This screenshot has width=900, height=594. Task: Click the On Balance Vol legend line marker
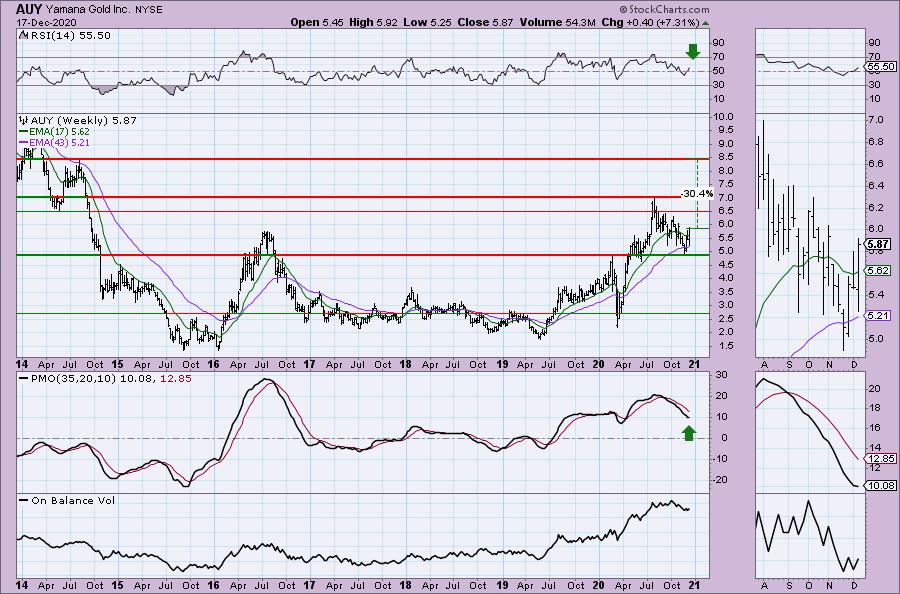(x=24, y=500)
